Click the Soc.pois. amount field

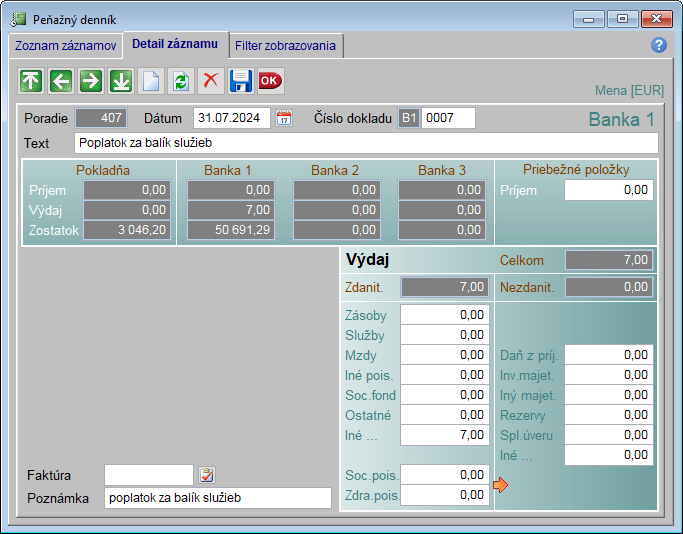point(445,475)
